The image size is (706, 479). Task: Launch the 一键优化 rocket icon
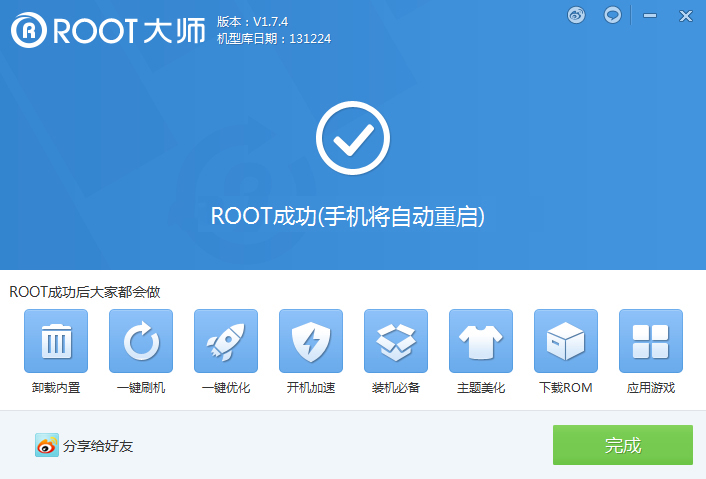click(226, 341)
